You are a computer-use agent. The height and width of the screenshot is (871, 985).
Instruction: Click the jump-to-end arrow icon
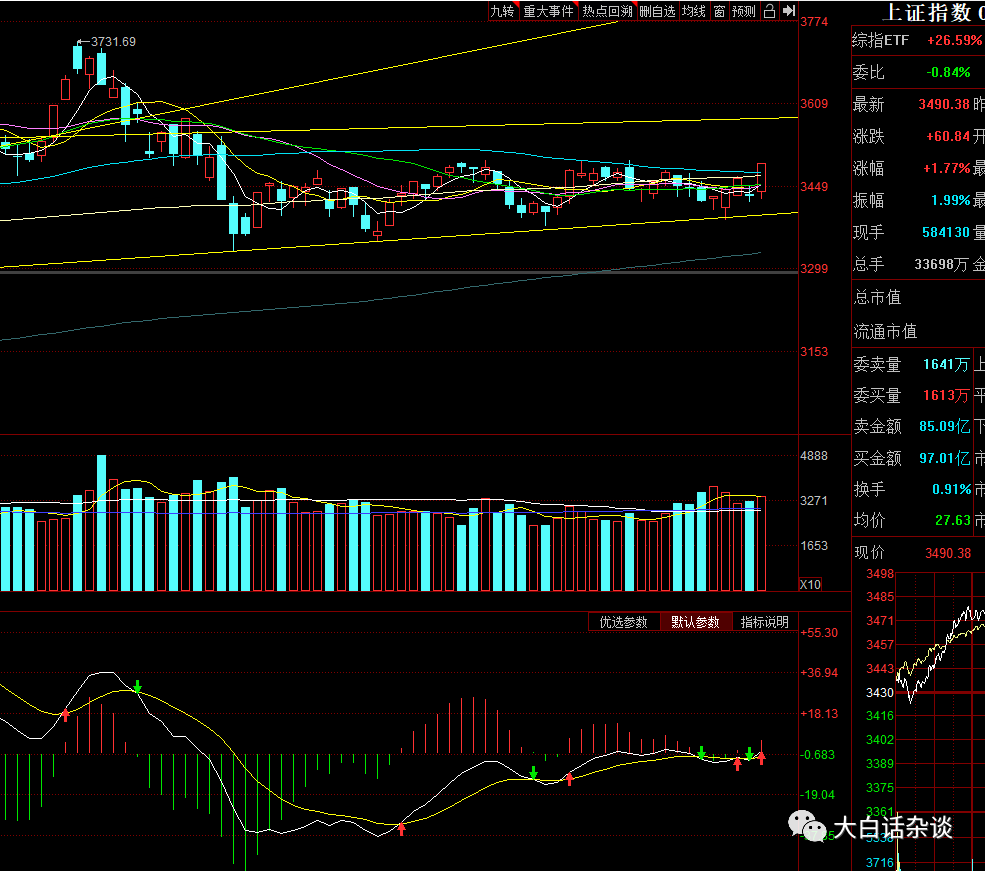pos(789,11)
